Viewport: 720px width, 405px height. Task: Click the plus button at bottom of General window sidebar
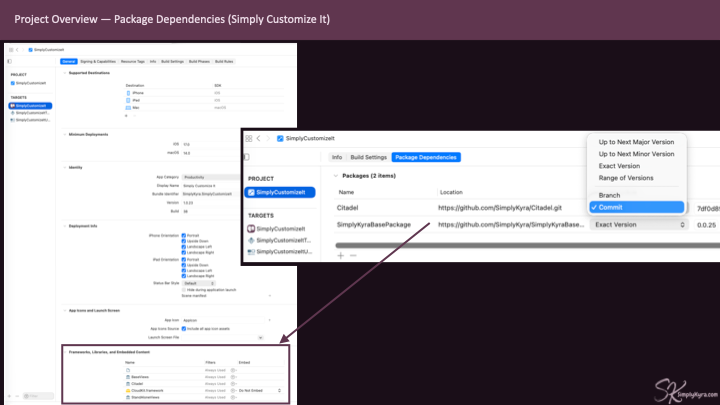point(9,396)
